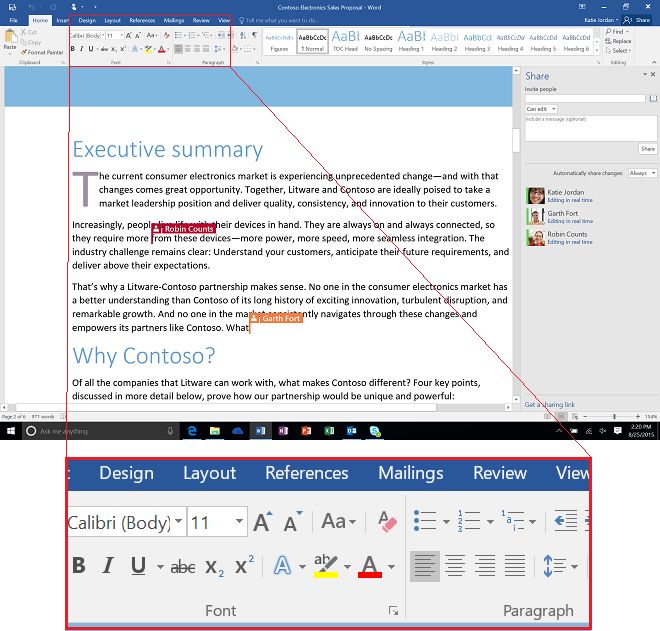Open the Mailings tab in the enlarged callout
The image size is (660, 631).
[410, 473]
